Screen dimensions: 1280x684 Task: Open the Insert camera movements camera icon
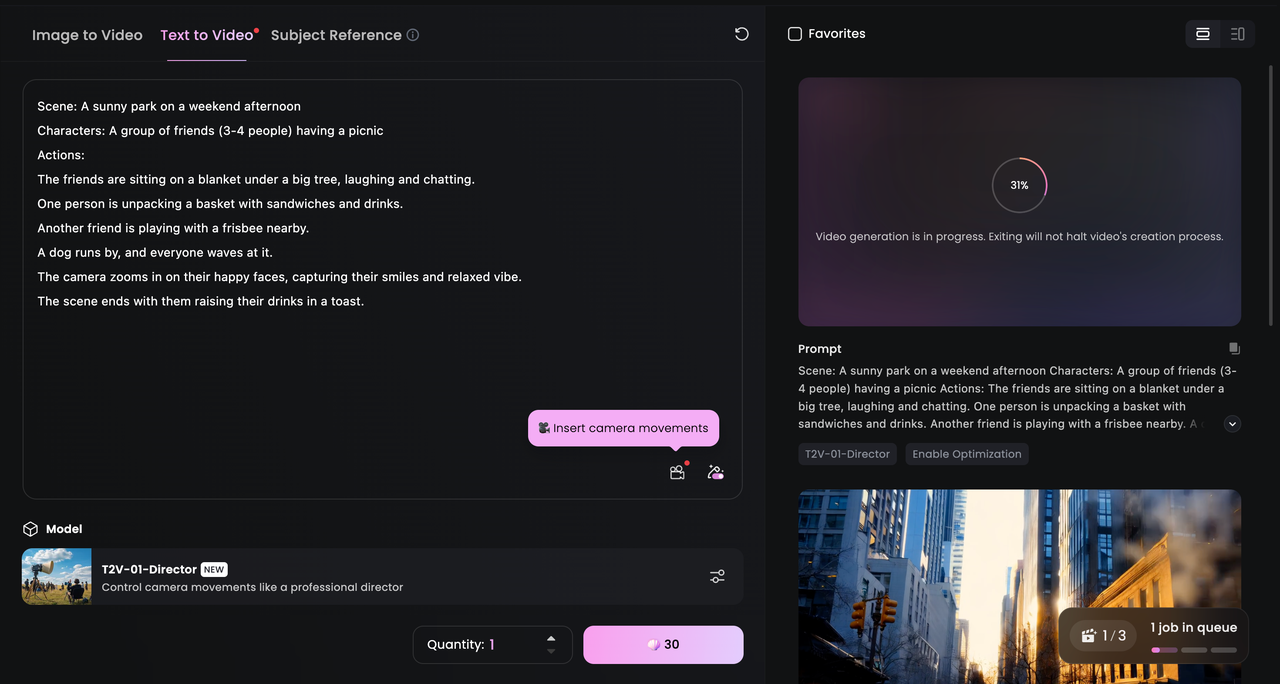pos(677,471)
